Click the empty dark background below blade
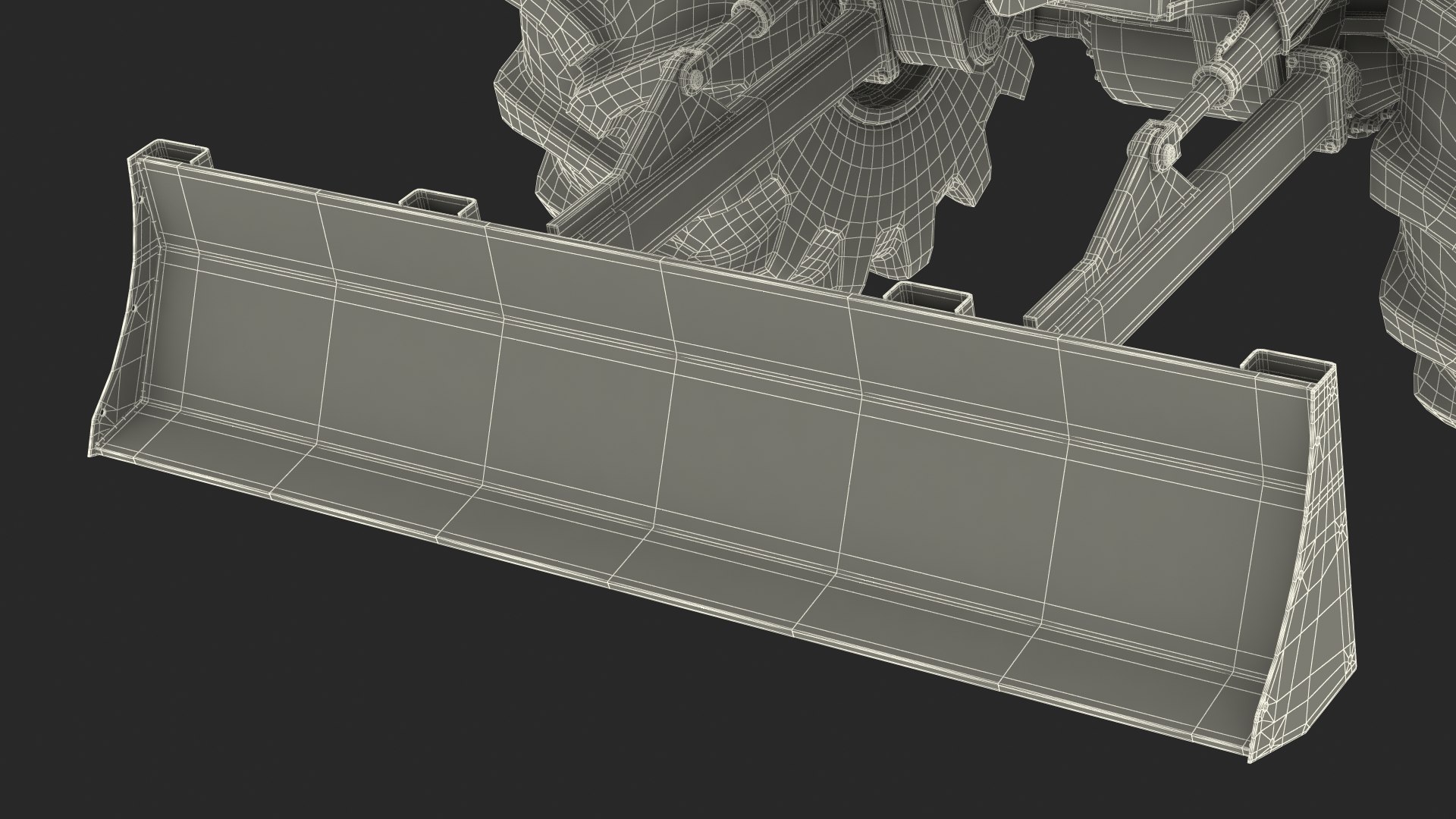This screenshot has width=1456, height=819. pos(379,682)
